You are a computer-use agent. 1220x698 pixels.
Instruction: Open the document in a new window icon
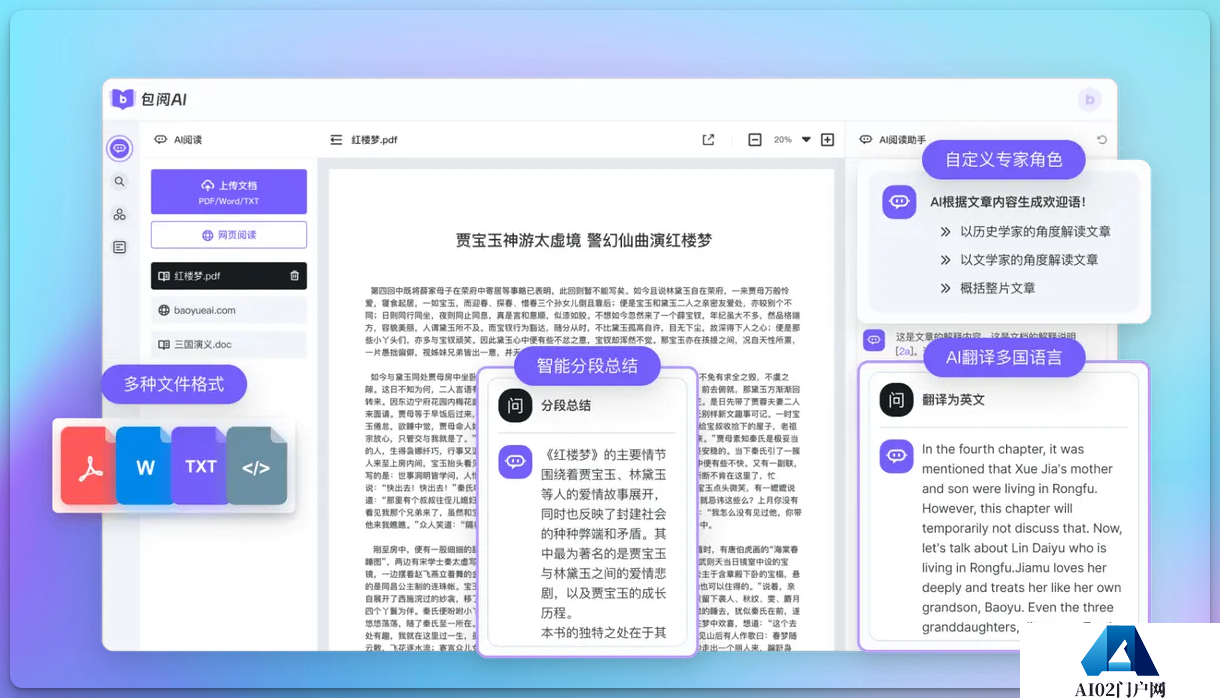click(708, 140)
